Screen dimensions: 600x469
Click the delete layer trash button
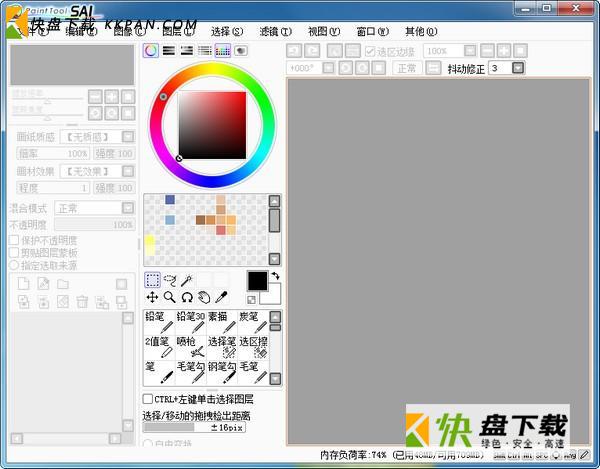pyautogui.click(x=82, y=302)
